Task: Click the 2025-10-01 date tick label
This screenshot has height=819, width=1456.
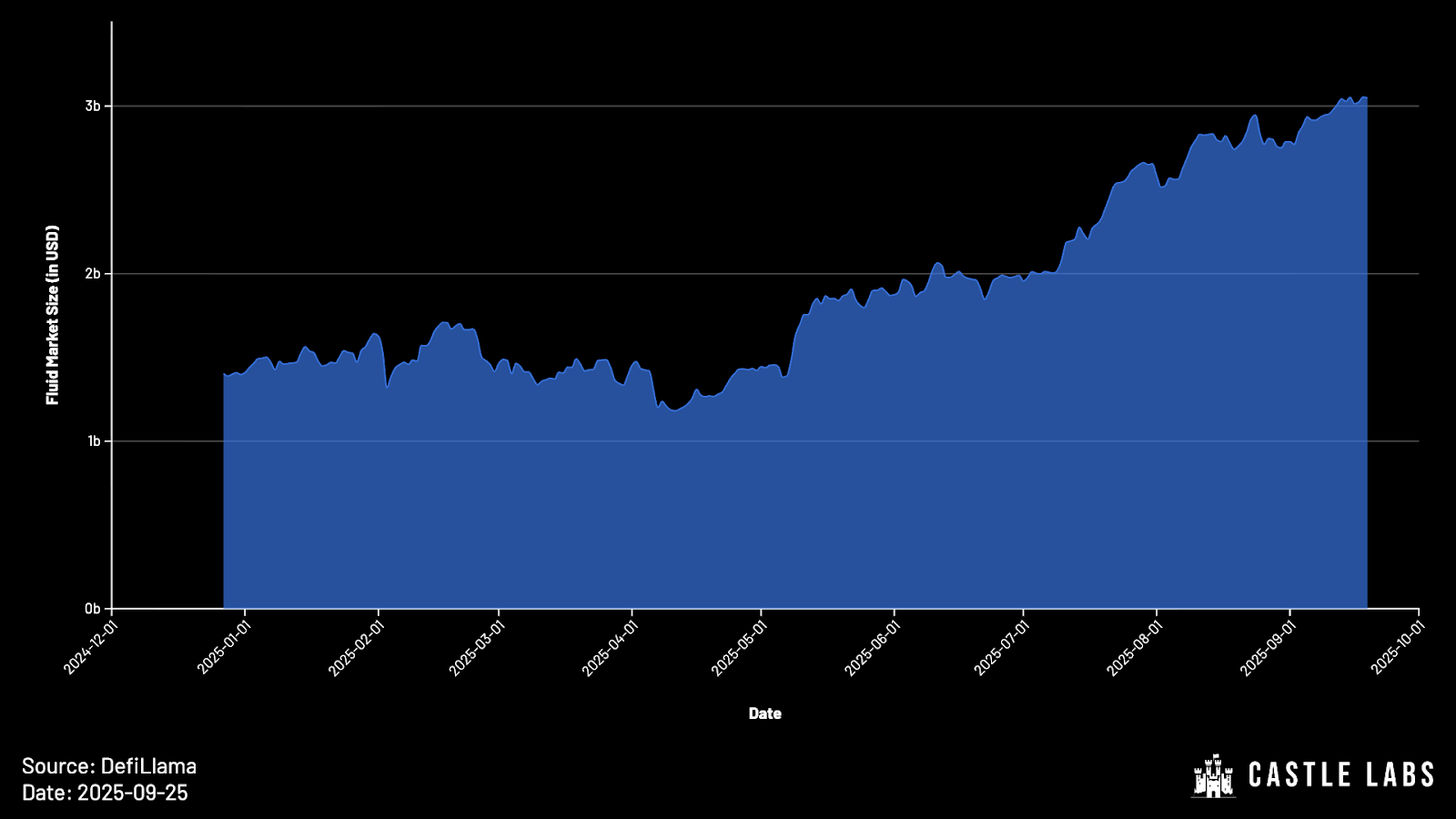Action: 1397,647
